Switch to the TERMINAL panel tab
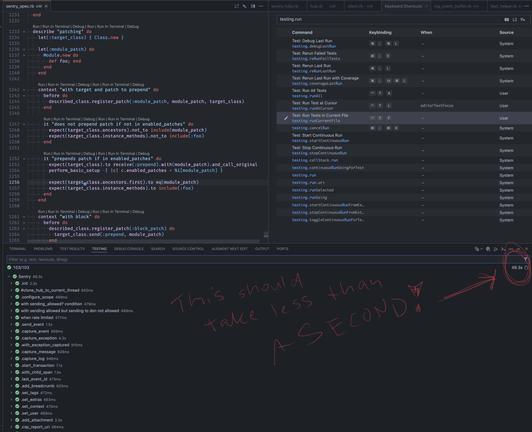The height and width of the screenshot is (432, 532). 18,249
